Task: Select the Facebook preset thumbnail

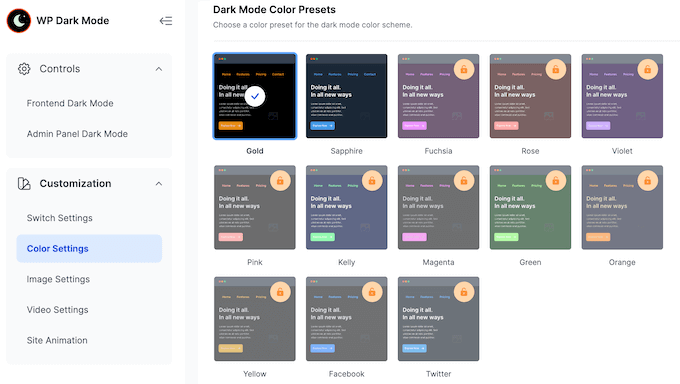Action: click(347, 319)
